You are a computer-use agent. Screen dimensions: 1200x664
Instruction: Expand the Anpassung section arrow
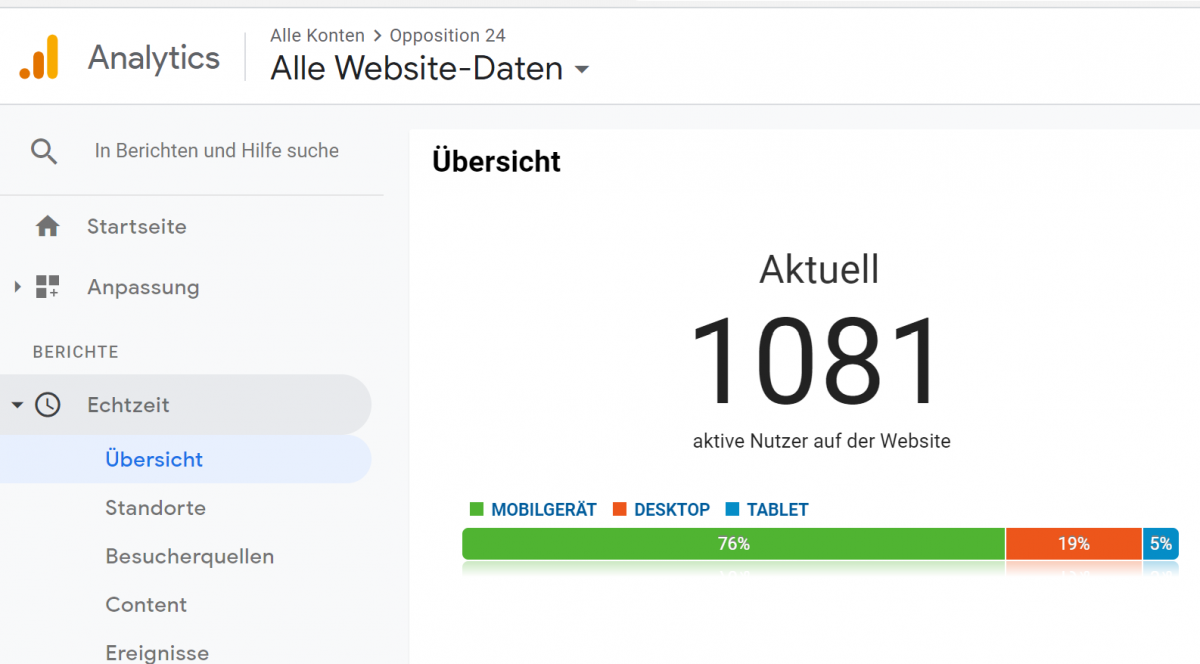pyautogui.click(x=17, y=287)
